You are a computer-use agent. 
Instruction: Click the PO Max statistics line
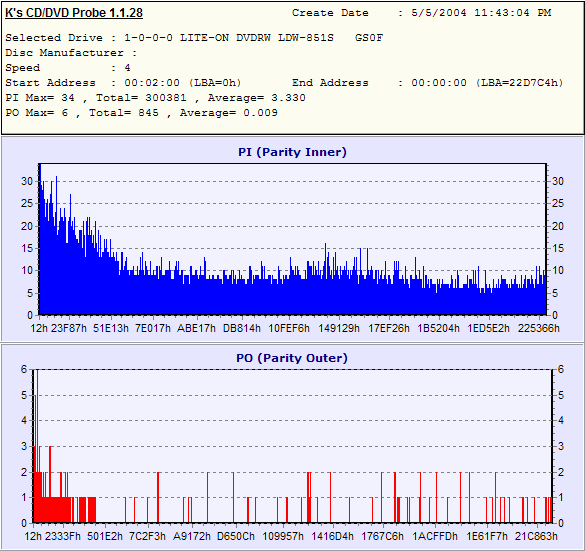click(141, 113)
